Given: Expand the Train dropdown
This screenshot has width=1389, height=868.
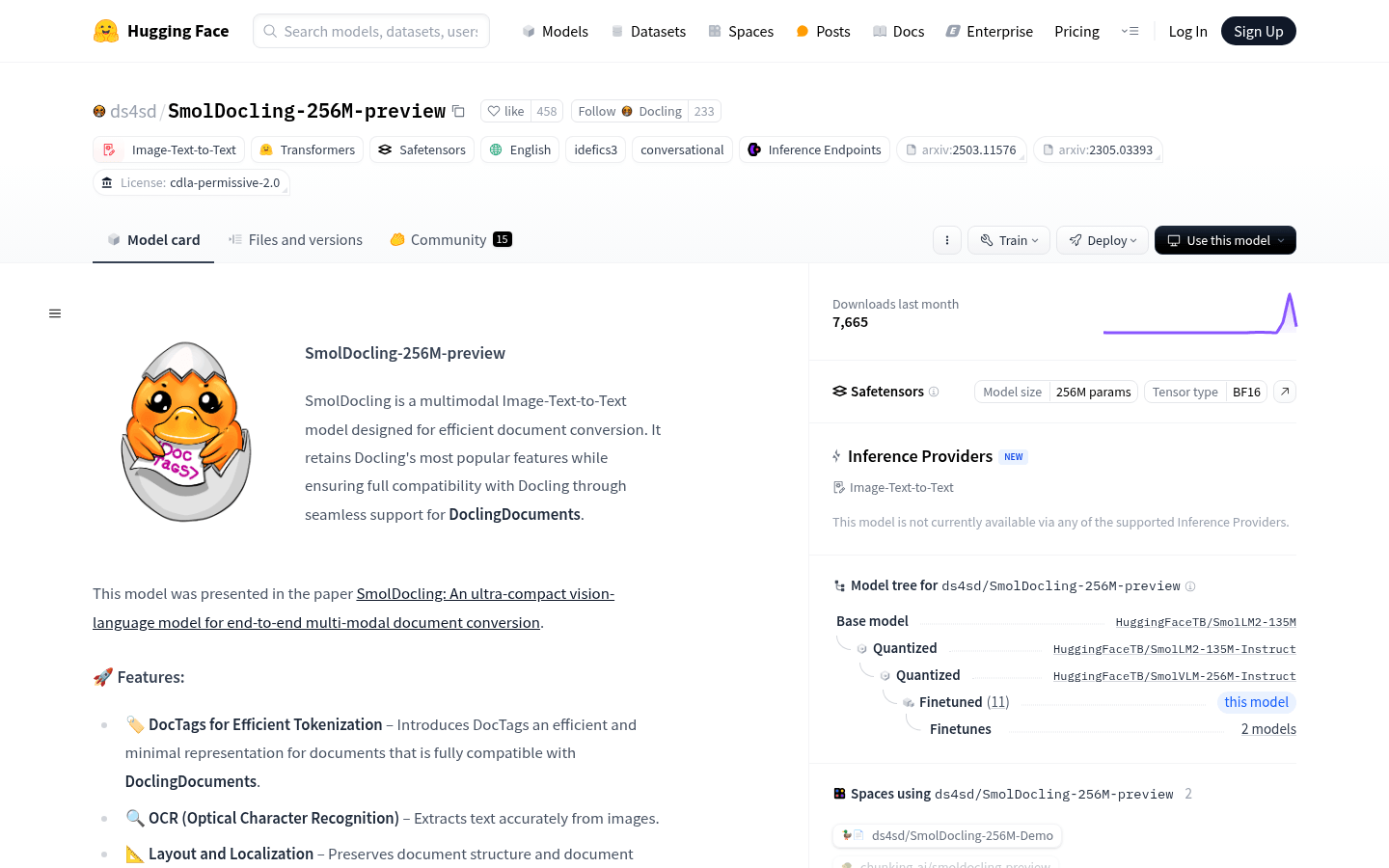Looking at the screenshot, I should tap(1009, 240).
